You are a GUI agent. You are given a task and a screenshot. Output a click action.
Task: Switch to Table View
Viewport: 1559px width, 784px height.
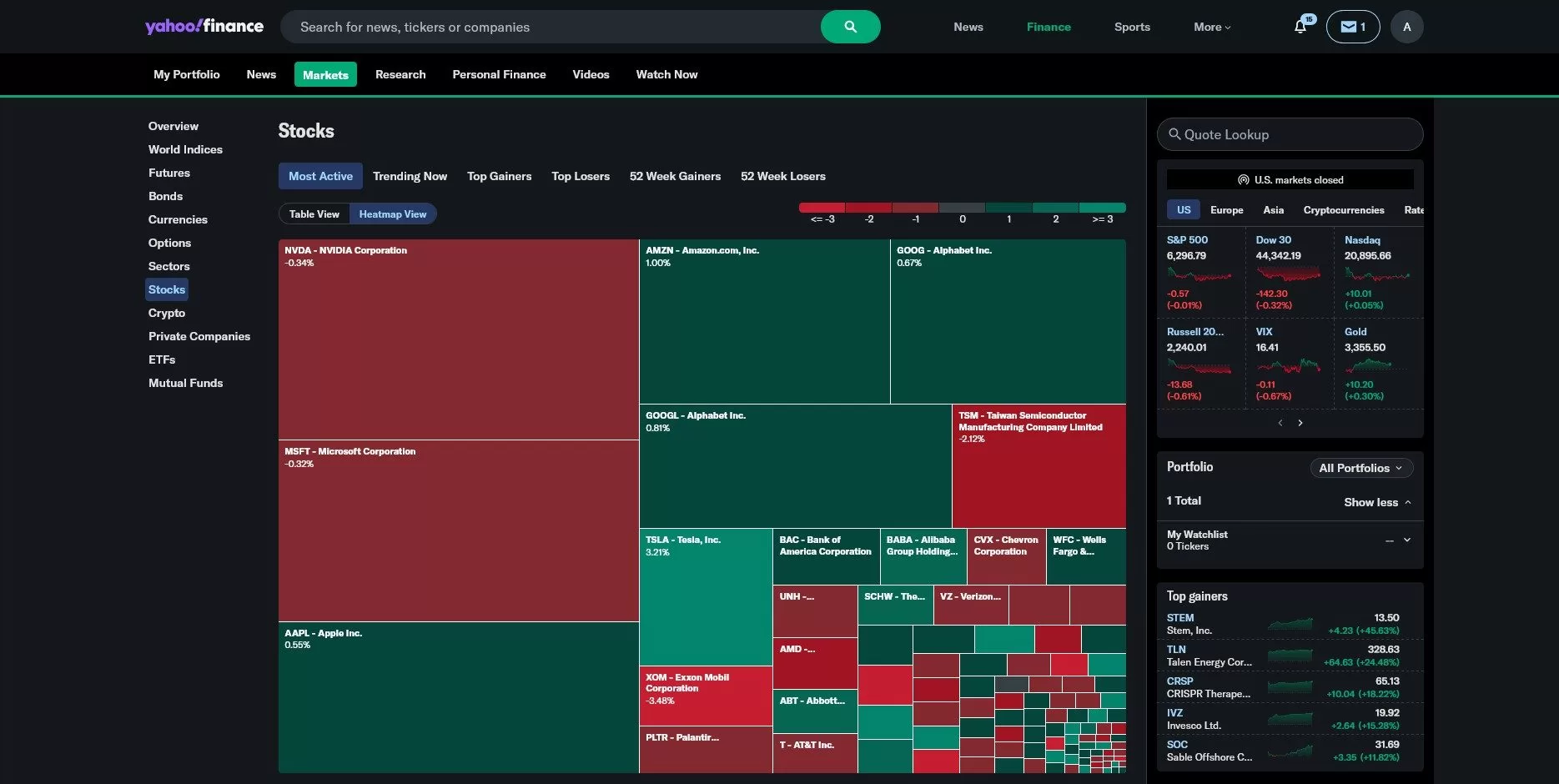click(x=314, y=214)
